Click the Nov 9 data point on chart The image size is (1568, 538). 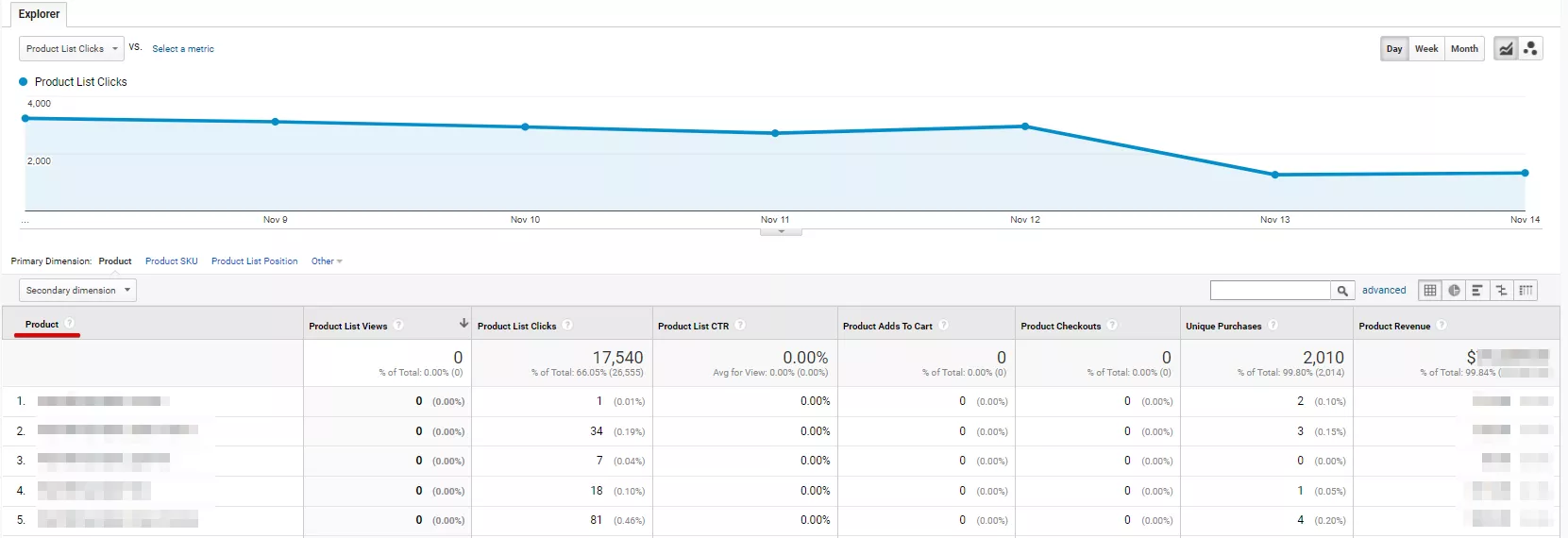point(276,122)
